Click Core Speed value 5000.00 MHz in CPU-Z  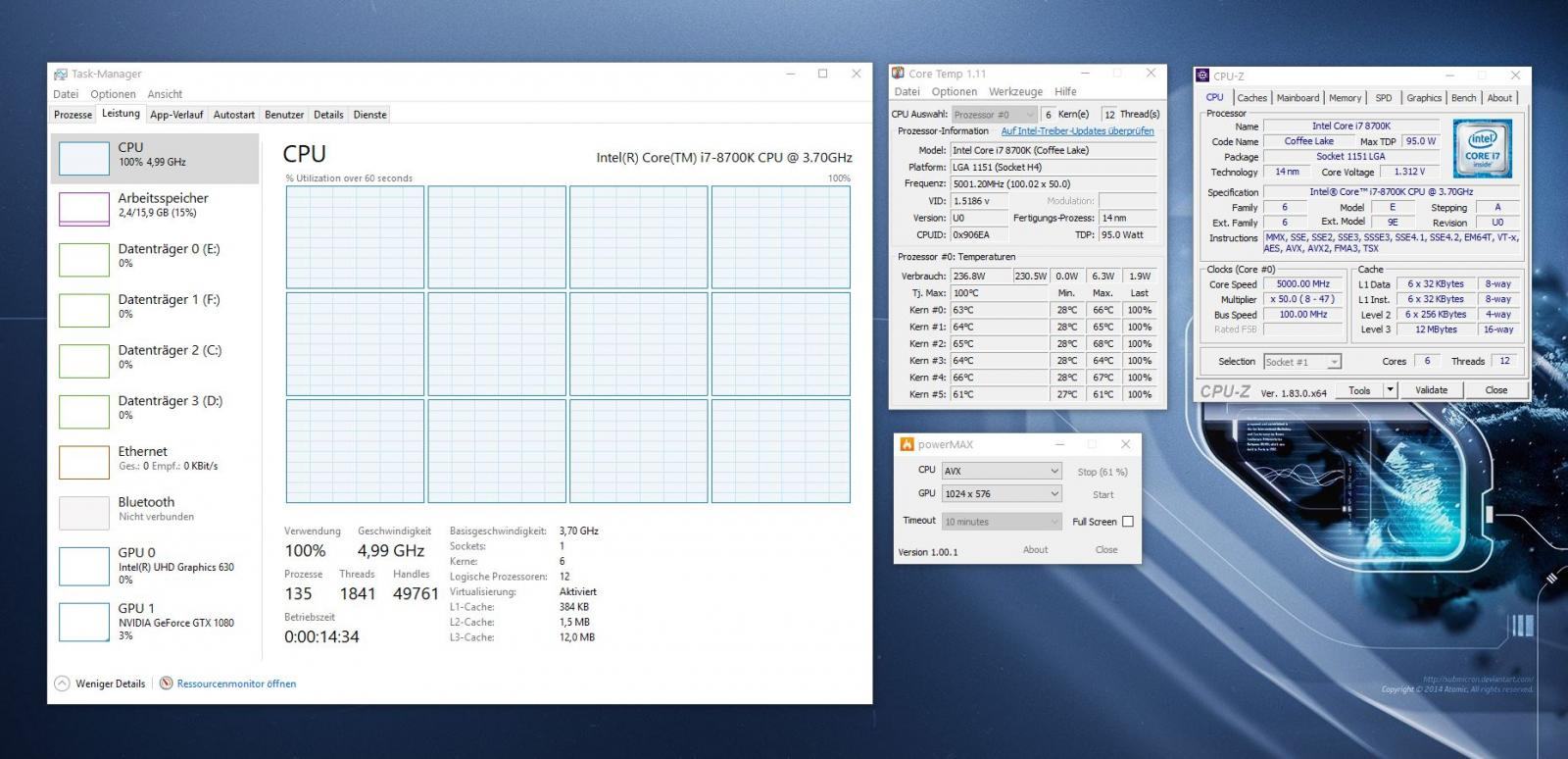pyautogui.click(x=1302, y=284)
